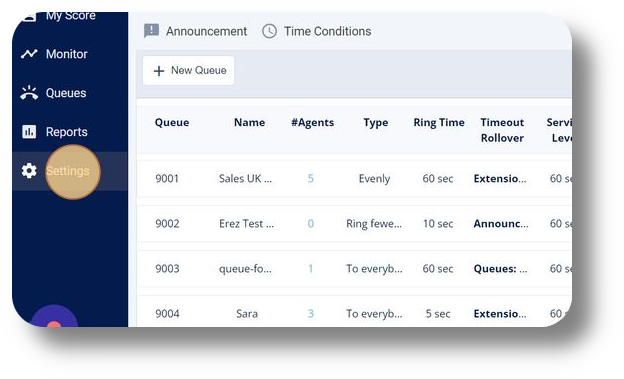Go to Settings in the sidebar

[x=70, y=171]
